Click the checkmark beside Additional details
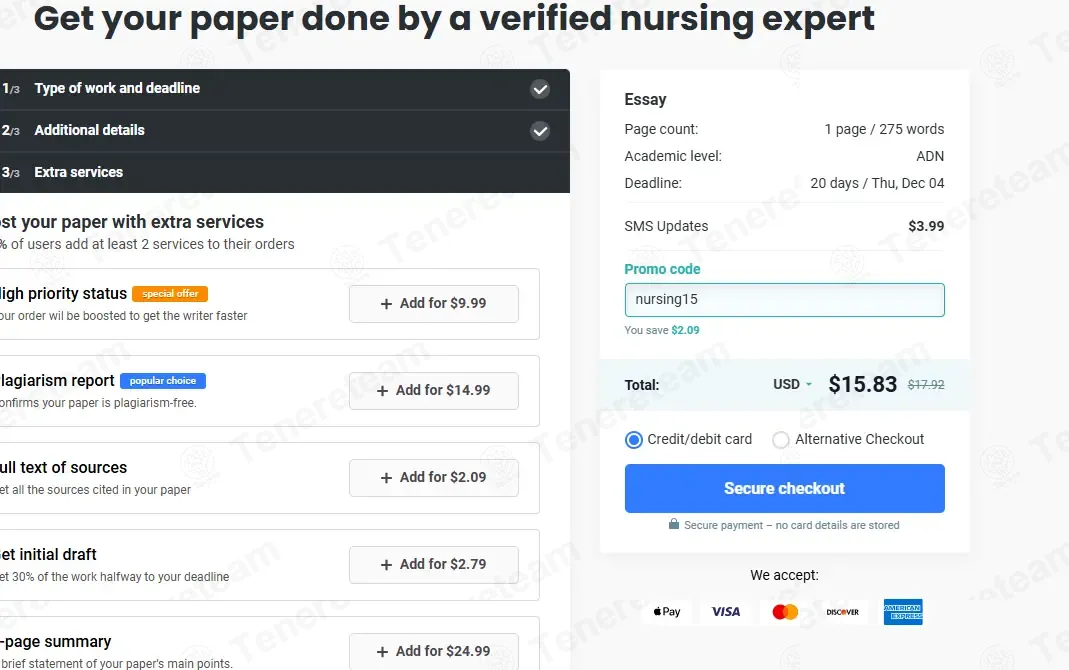Image resolution: width=1069 pixels, height=670 pixels. tap(540, 131)
